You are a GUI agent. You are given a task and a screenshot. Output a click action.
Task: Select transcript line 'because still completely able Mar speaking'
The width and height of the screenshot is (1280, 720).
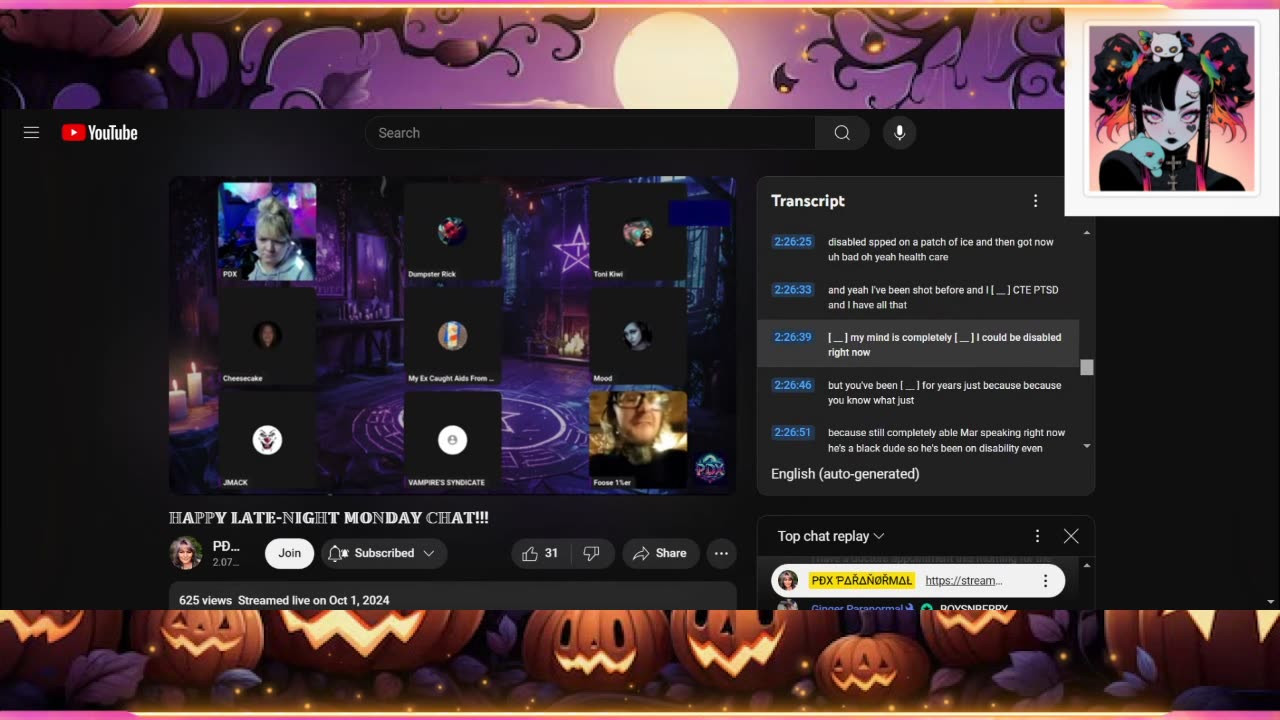coord(946,440)
